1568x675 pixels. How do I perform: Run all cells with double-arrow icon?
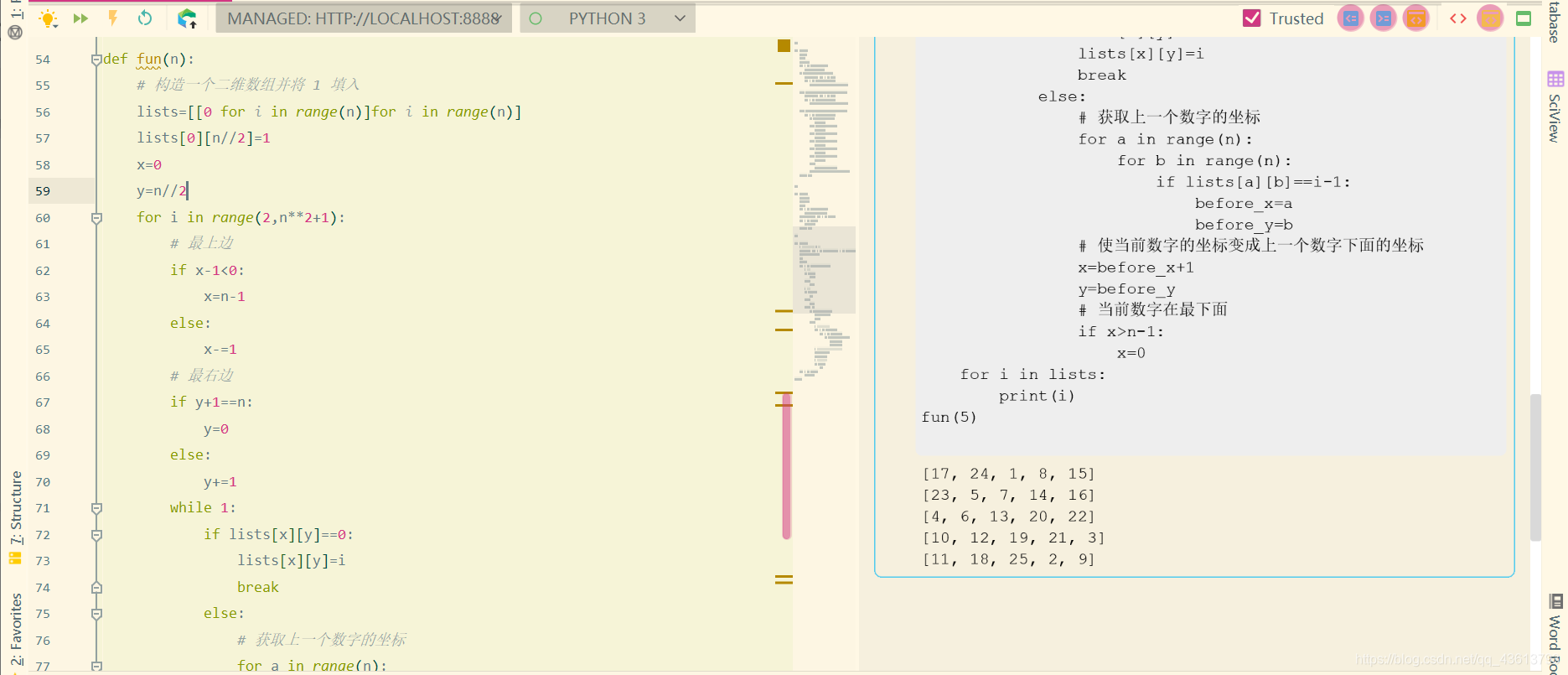(x=80, y=18)
